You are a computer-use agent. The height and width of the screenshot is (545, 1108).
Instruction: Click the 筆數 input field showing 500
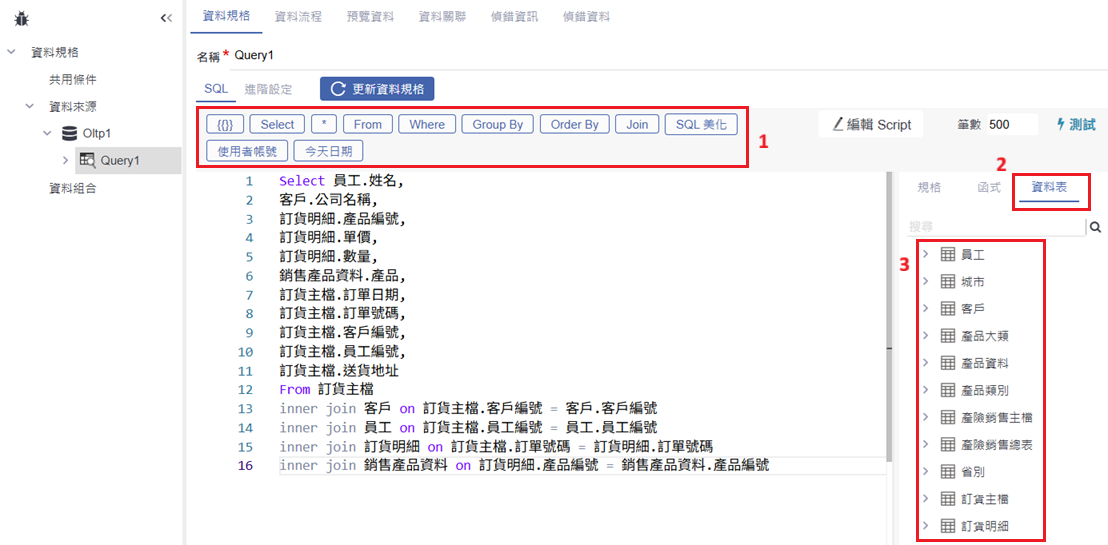point(1010,125)
